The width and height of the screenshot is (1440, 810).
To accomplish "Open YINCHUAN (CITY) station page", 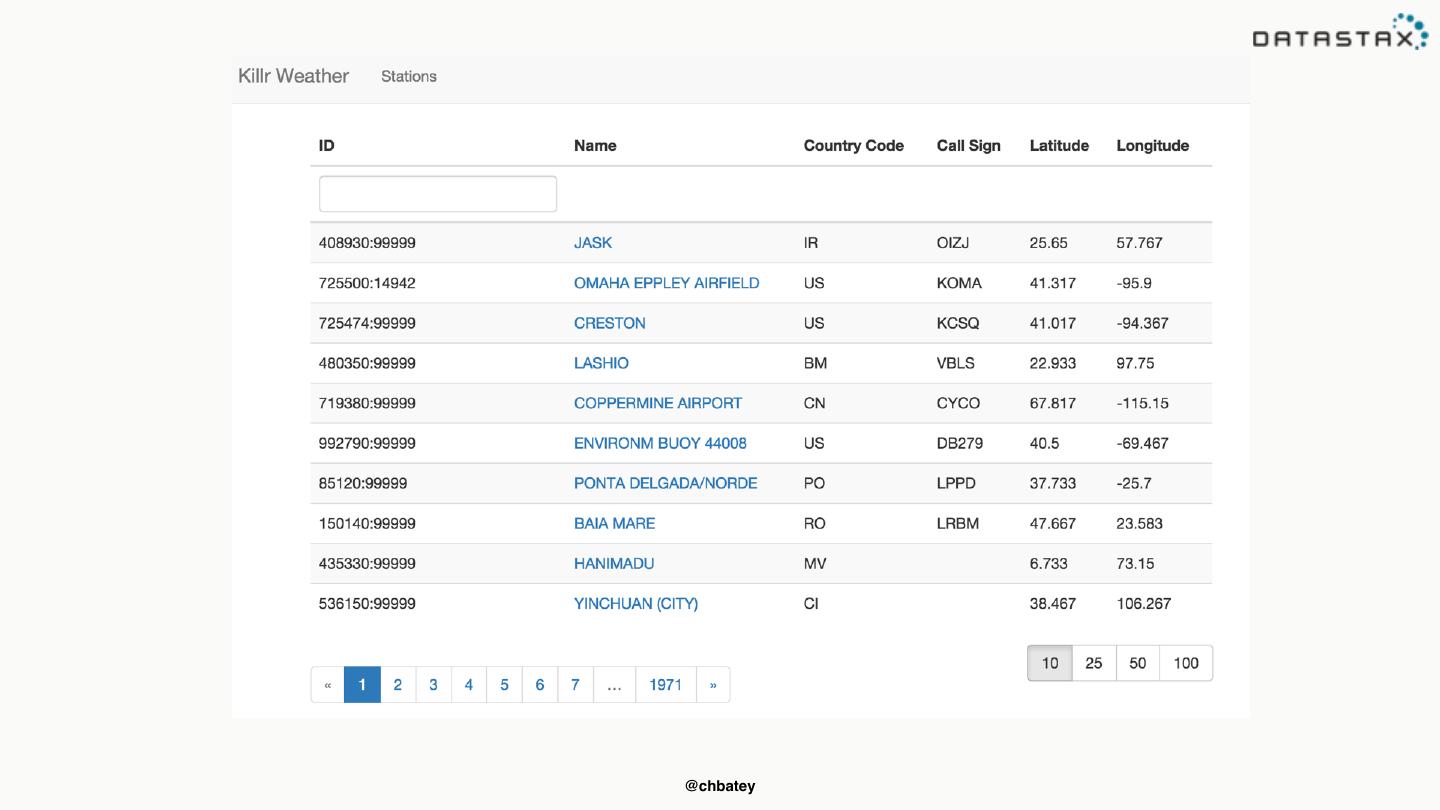I will 635,603.
